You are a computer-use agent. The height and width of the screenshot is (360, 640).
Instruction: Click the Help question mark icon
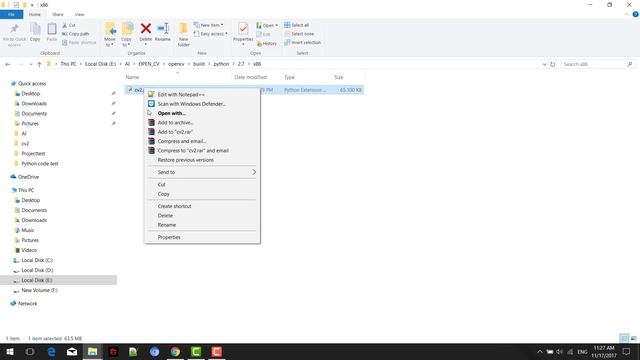635,14
